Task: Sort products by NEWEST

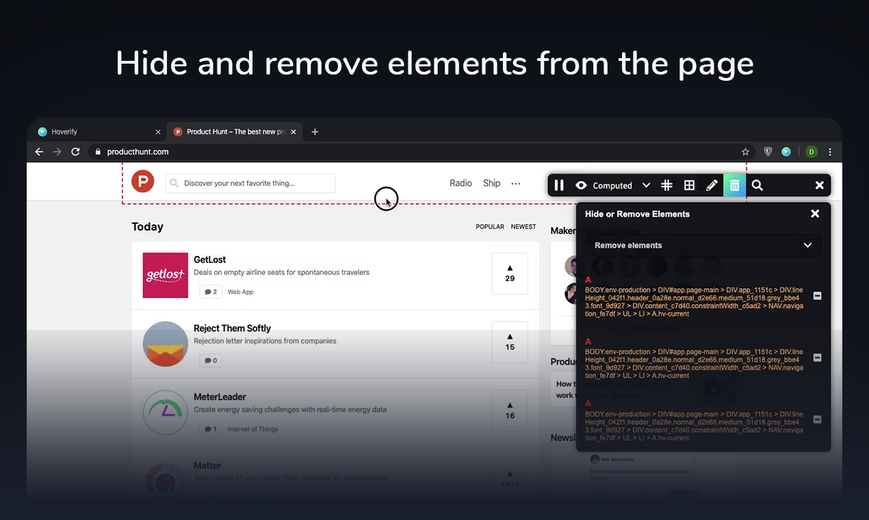Action: point(523,226)
